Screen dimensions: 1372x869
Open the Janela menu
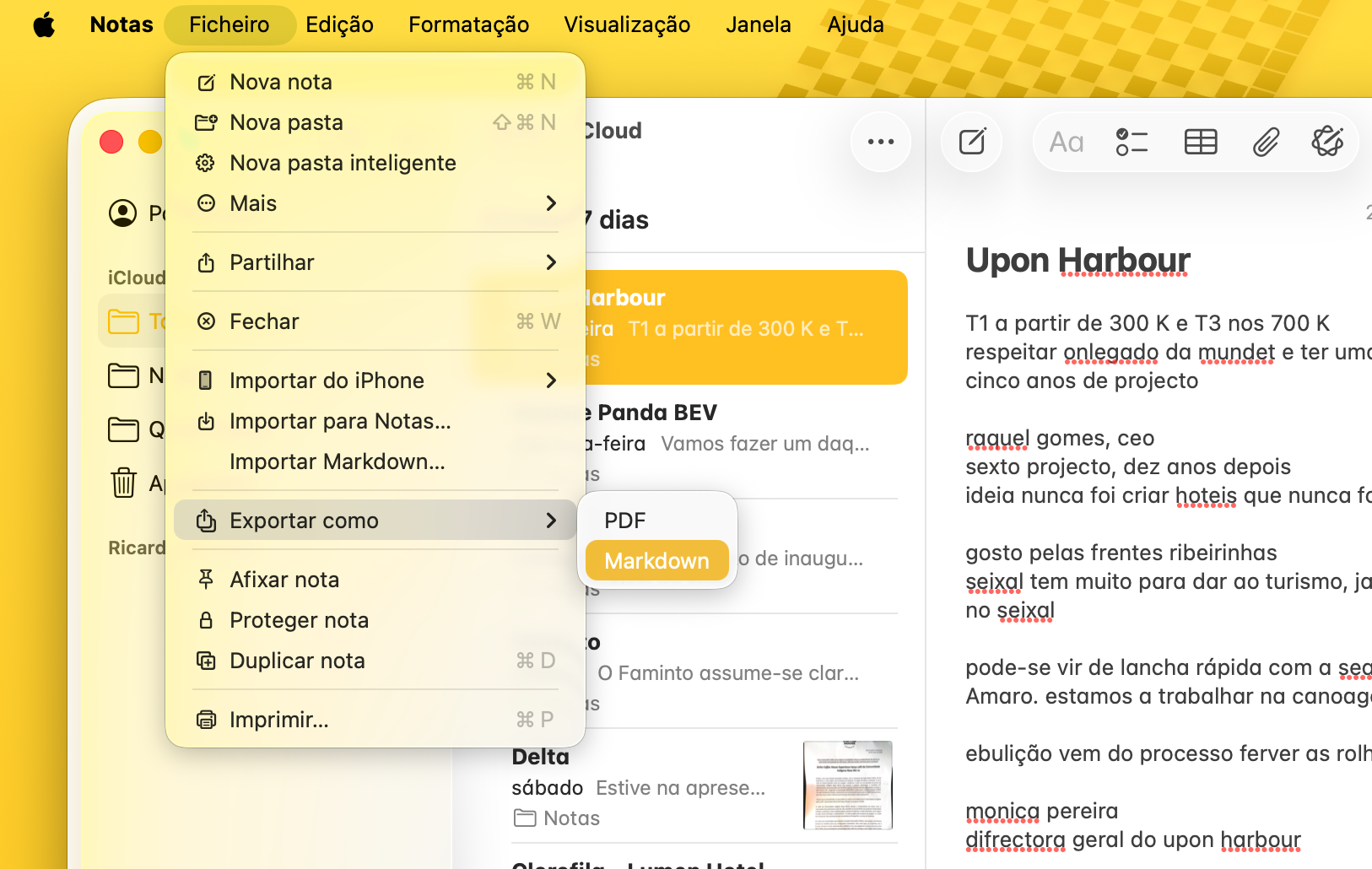pyautogui.click(x=759, y=24)
